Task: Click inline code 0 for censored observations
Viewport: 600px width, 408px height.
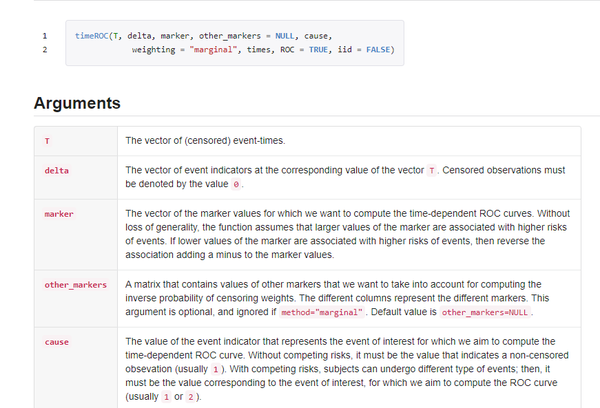Action: coord(237,185)
